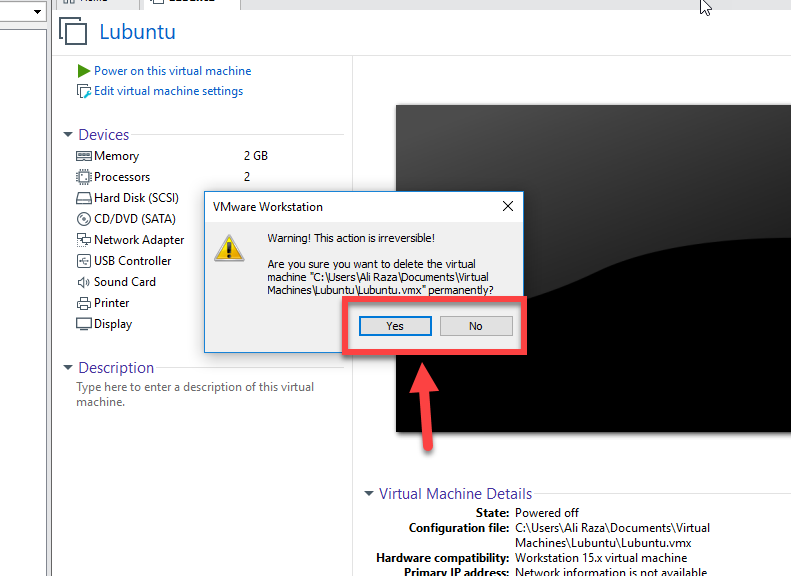Click the Printer device icon
The image size is (791, 576).
(84, 303)
